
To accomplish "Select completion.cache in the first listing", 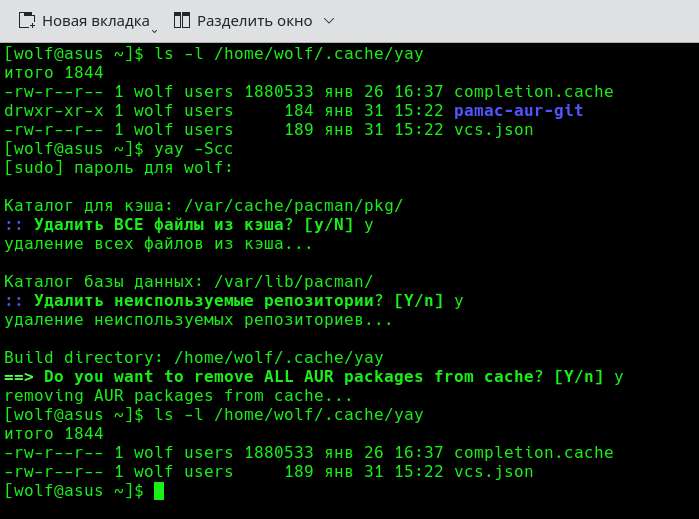I will coord(533,92).
